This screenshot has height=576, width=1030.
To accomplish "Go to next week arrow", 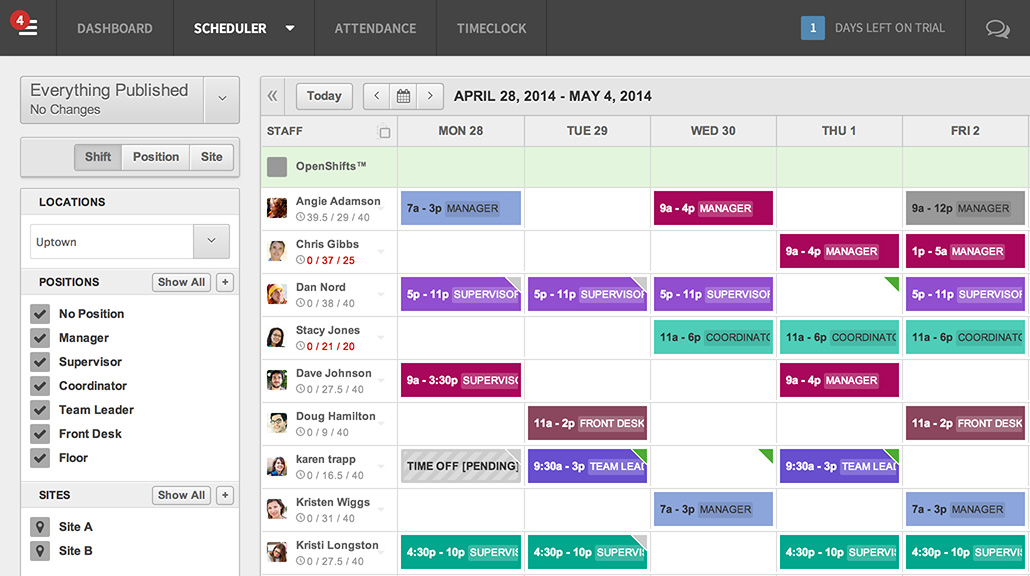I will [x=430, y=96].
